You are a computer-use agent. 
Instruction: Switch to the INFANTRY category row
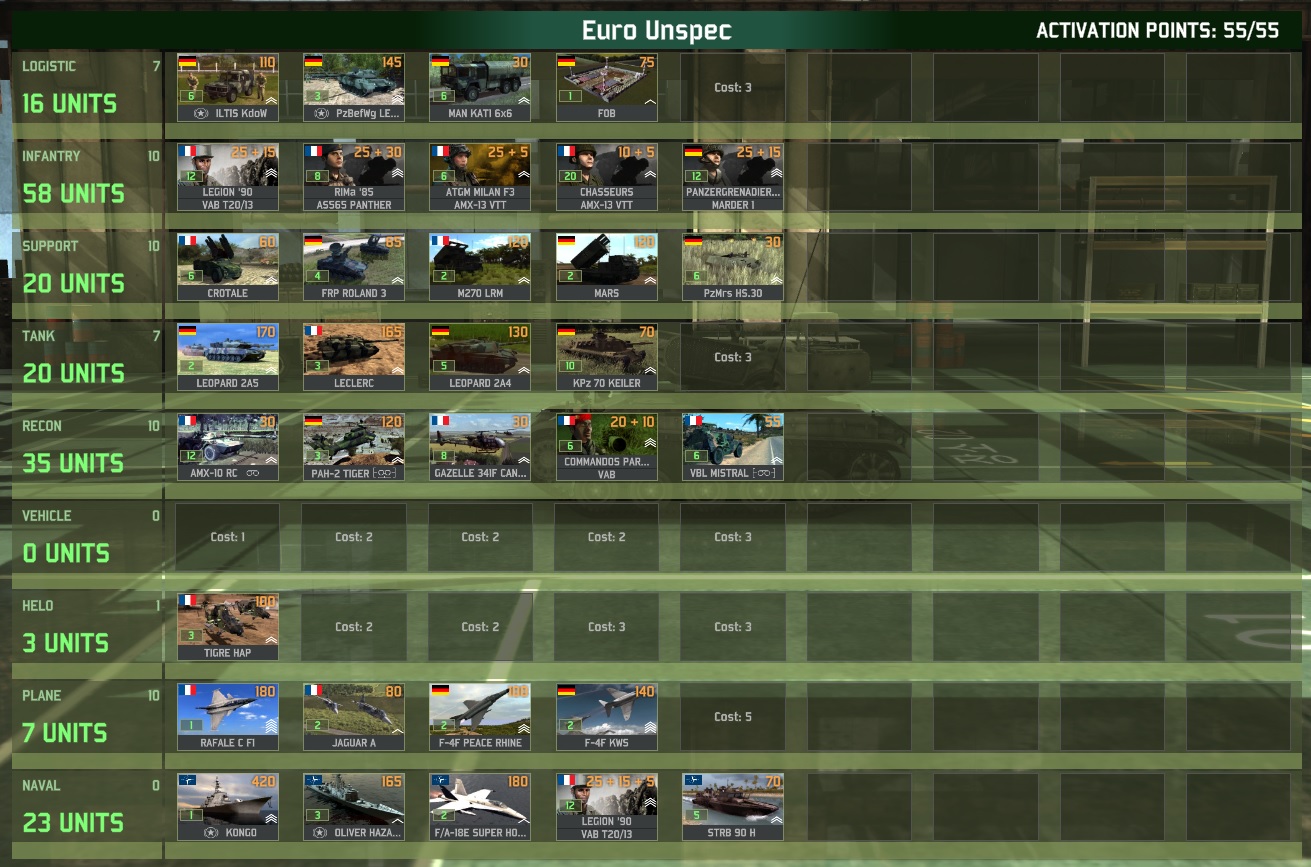(x=80, y=175)
